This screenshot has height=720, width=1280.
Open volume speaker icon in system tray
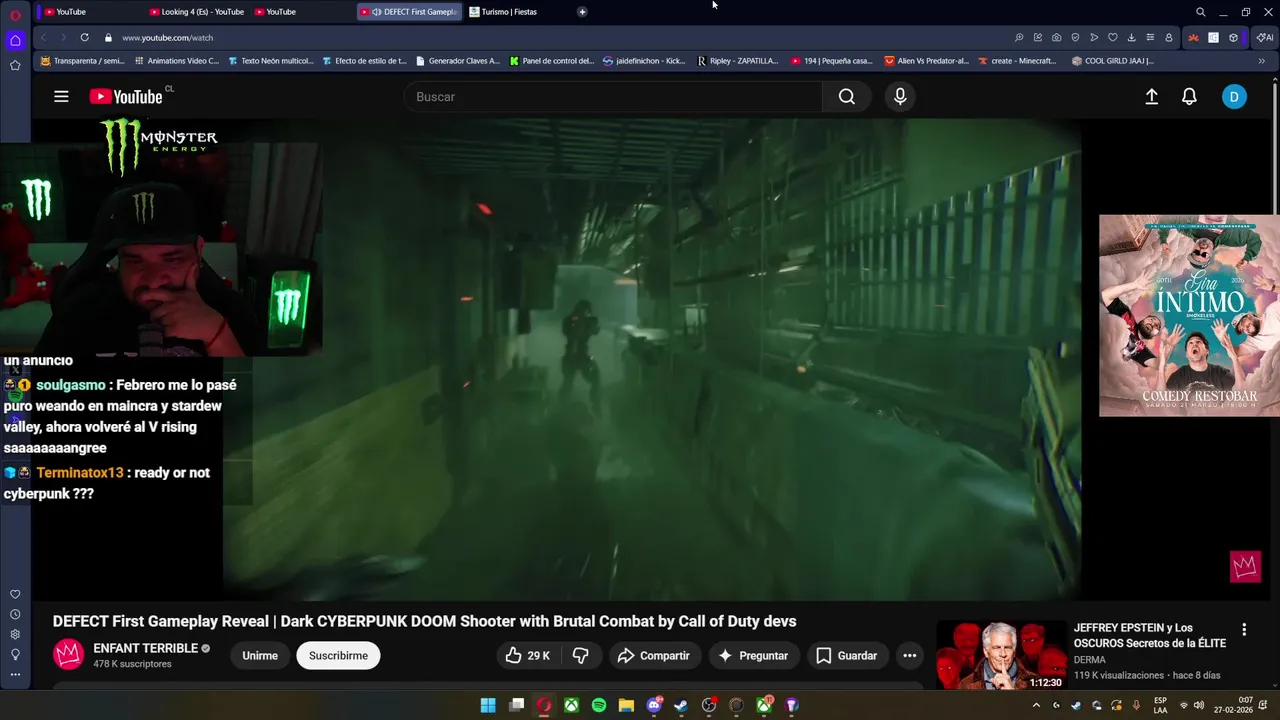(x=1199, y=705)
